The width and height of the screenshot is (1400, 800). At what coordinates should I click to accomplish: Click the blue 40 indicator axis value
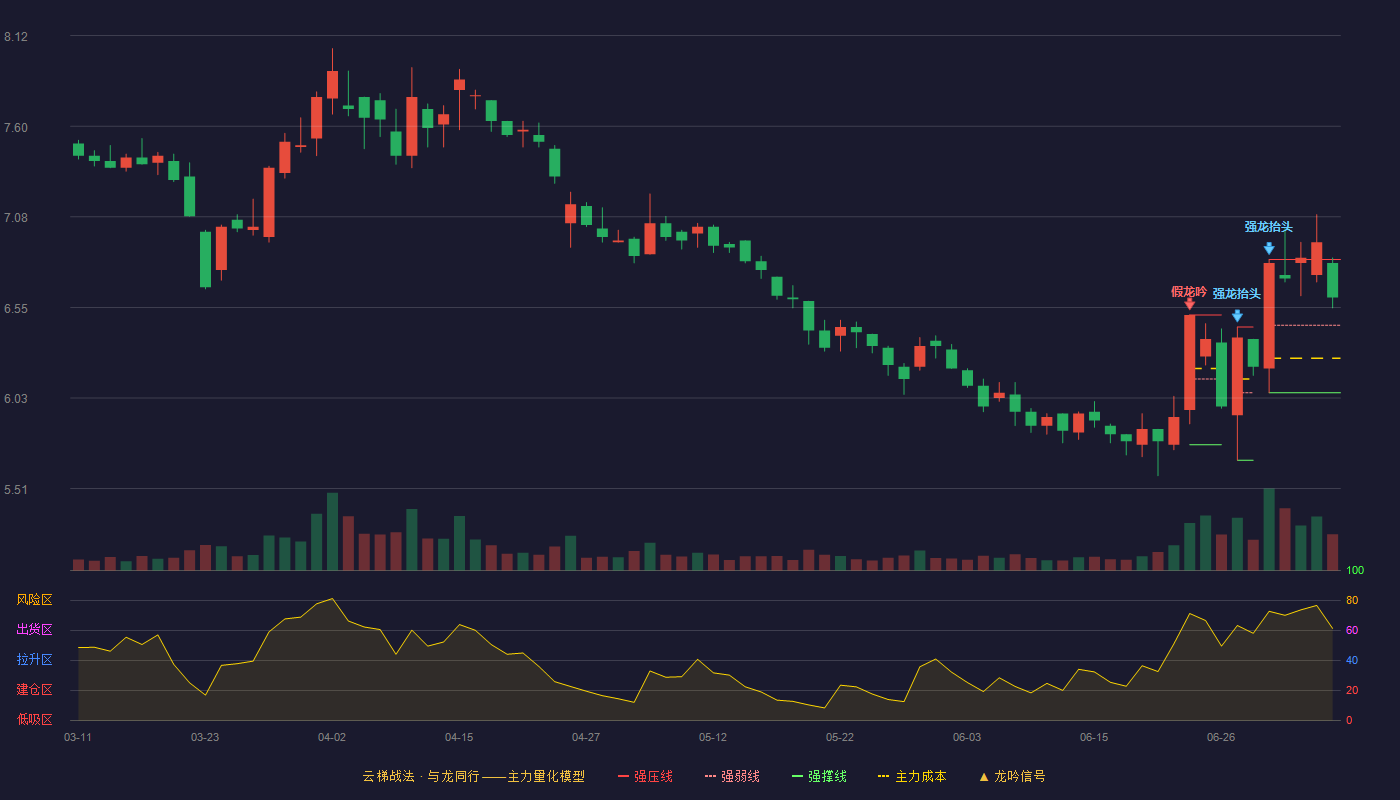1352,660
